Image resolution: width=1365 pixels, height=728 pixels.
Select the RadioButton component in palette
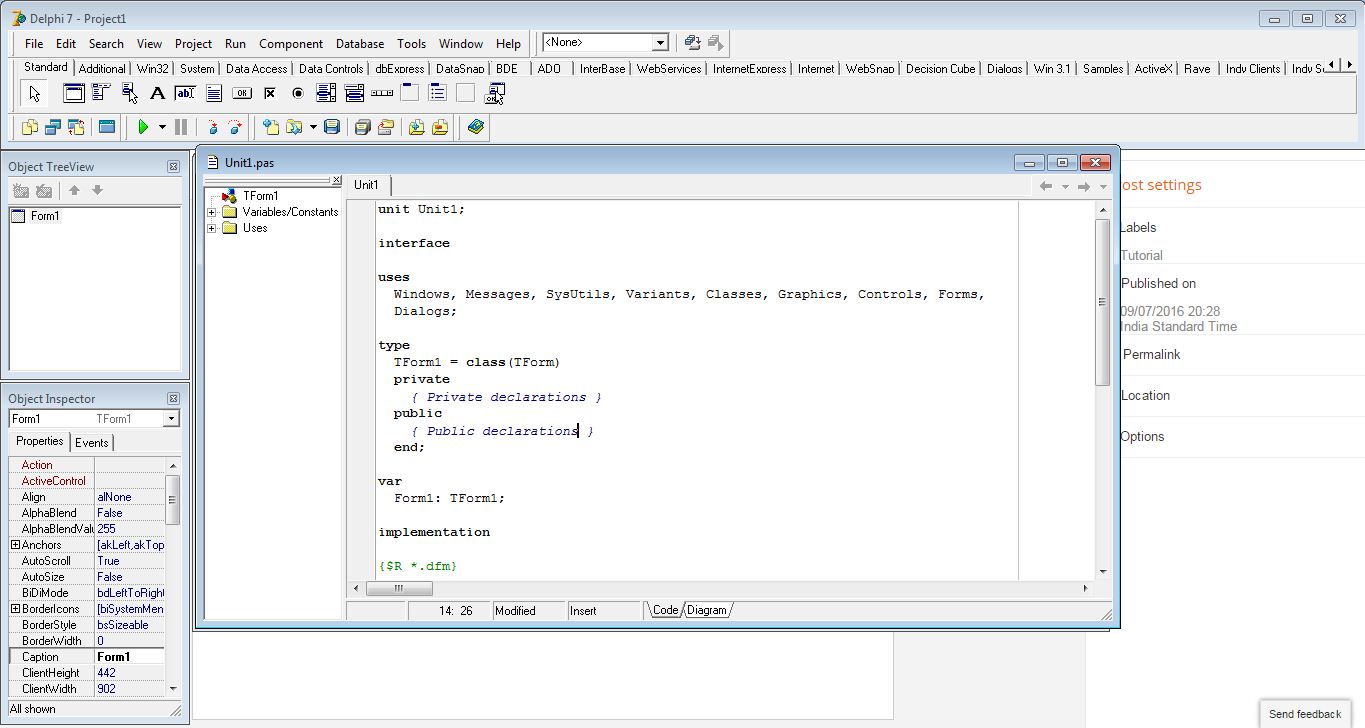pos(298,93)
